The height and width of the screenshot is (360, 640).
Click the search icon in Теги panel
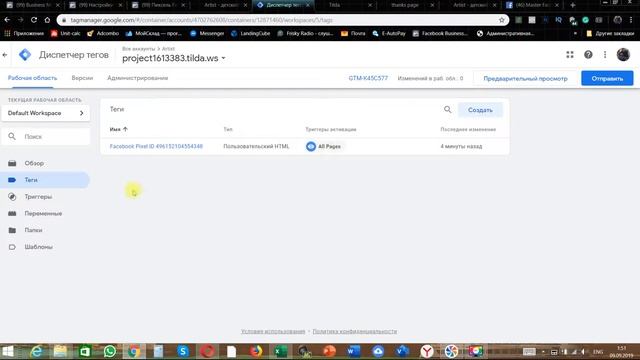(448, 109)
